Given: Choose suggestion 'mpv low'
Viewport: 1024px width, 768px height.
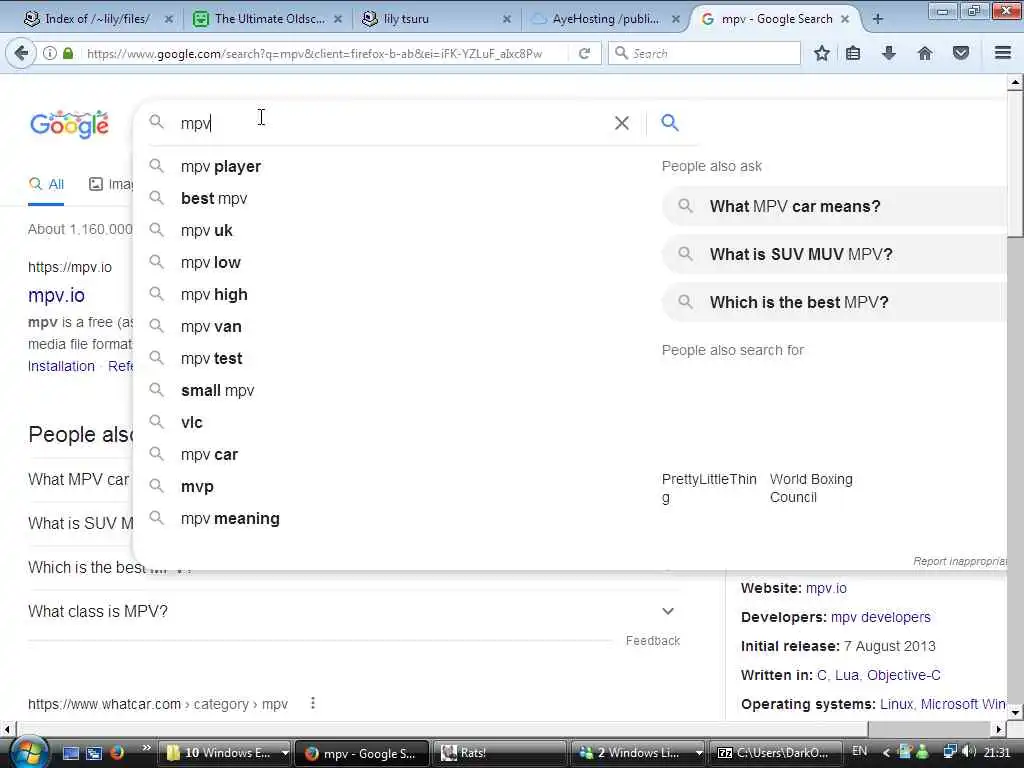Looking at the screenshot, I should (x=210, y=263).
